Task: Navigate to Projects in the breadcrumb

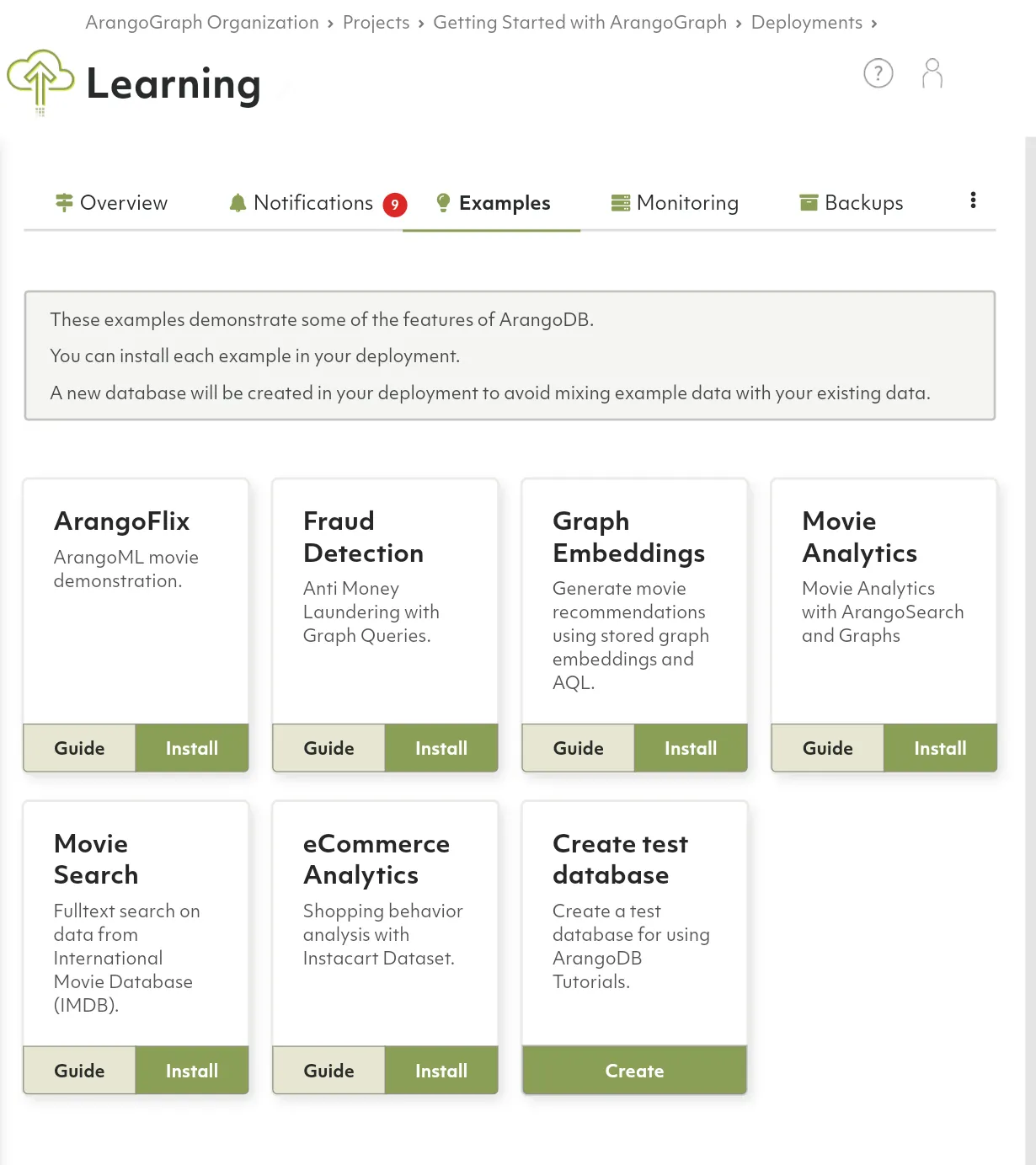Action: tap(376, 23)
